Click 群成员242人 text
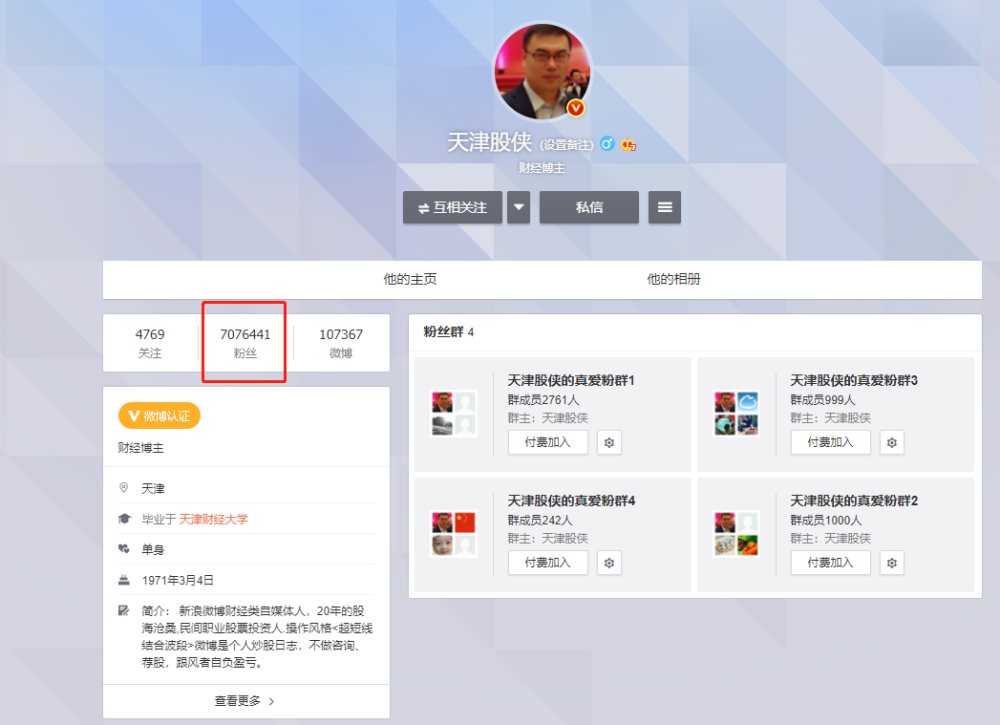Image resolution: width=1000 pixels, height=725 pixels. (x=540, y=520)
